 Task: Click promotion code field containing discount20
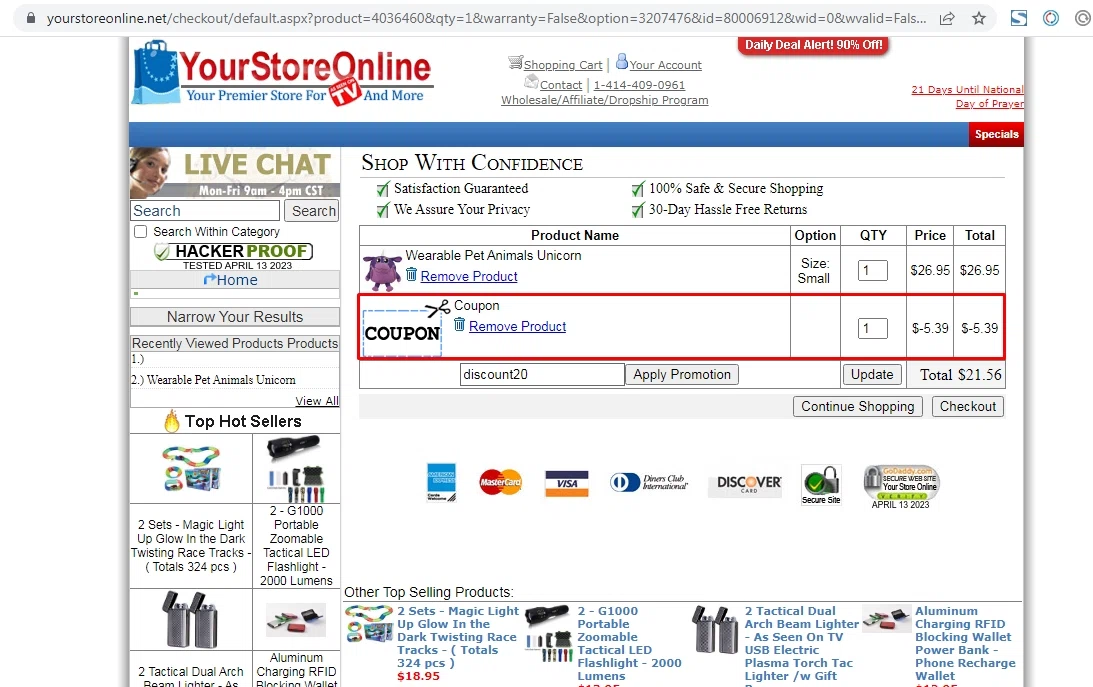pyautogui.click(x=542, y=374)
